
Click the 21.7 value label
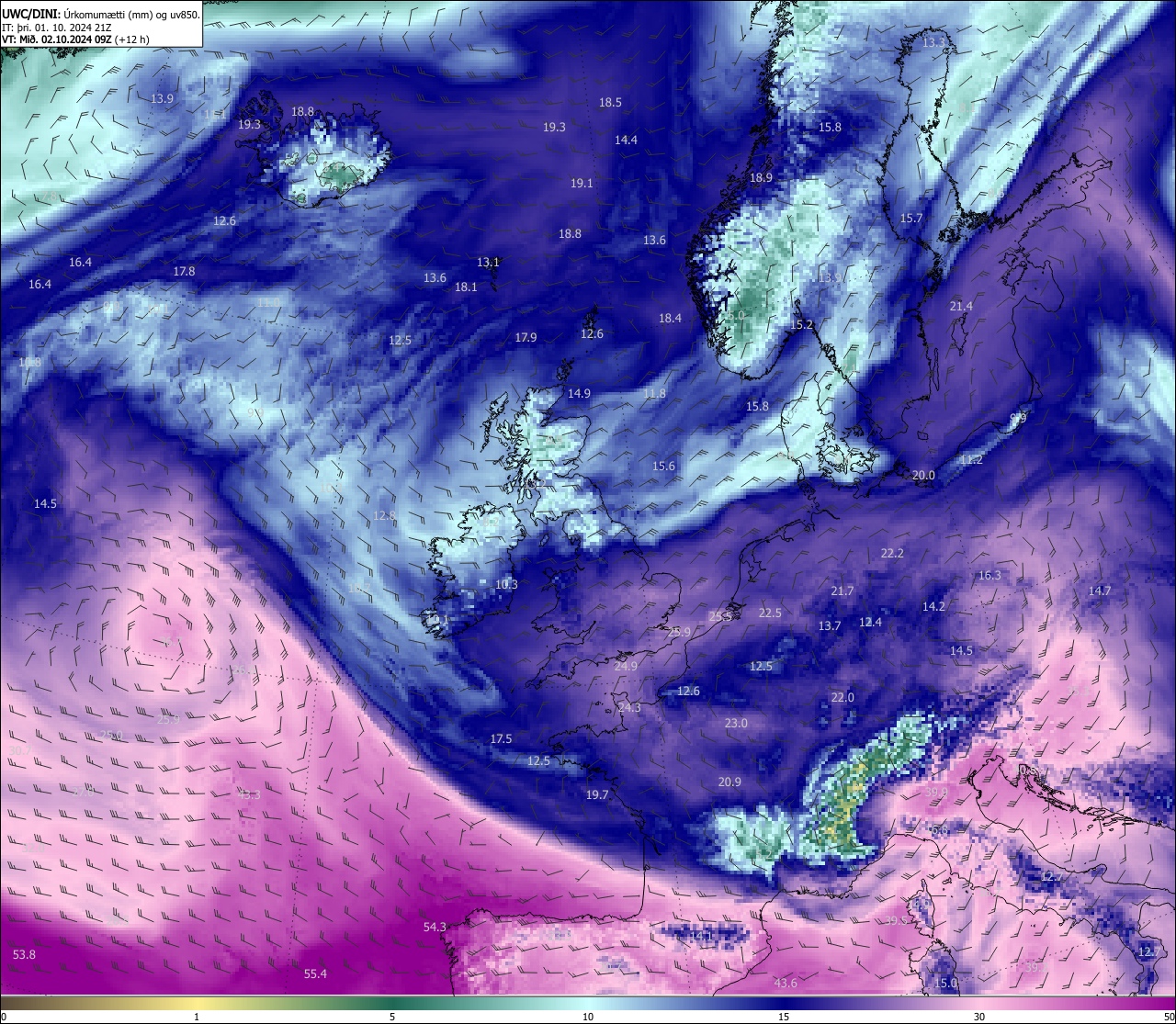tap(842, 591)
